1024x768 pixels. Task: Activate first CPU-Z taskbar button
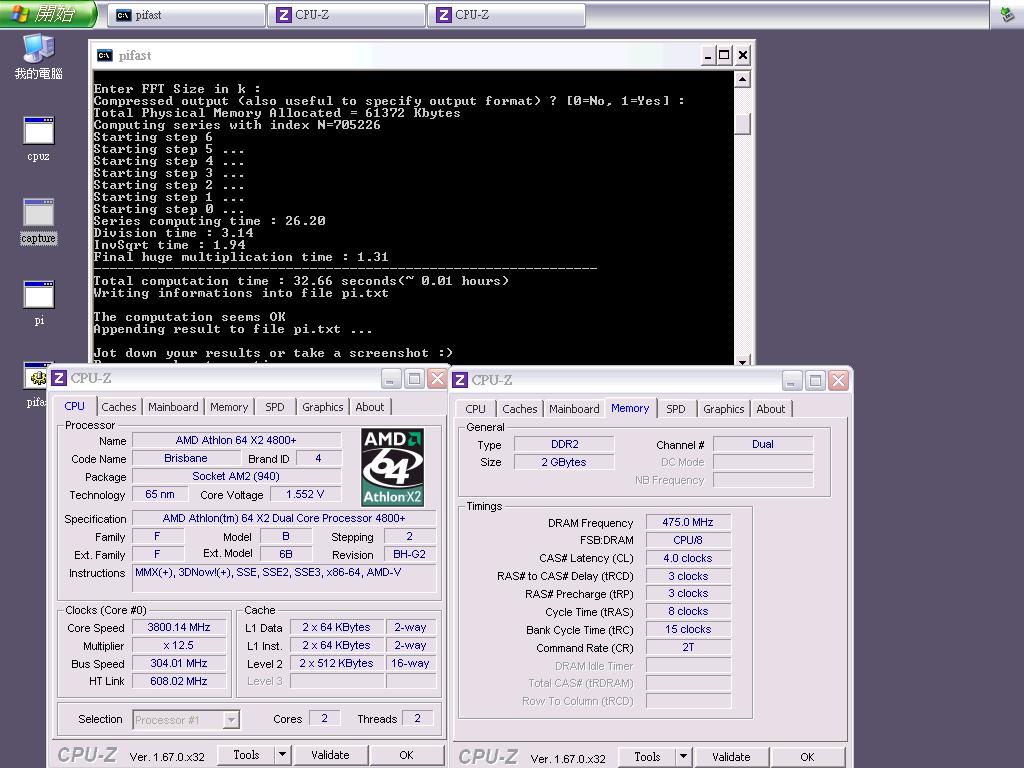click(x=346, y=15)
